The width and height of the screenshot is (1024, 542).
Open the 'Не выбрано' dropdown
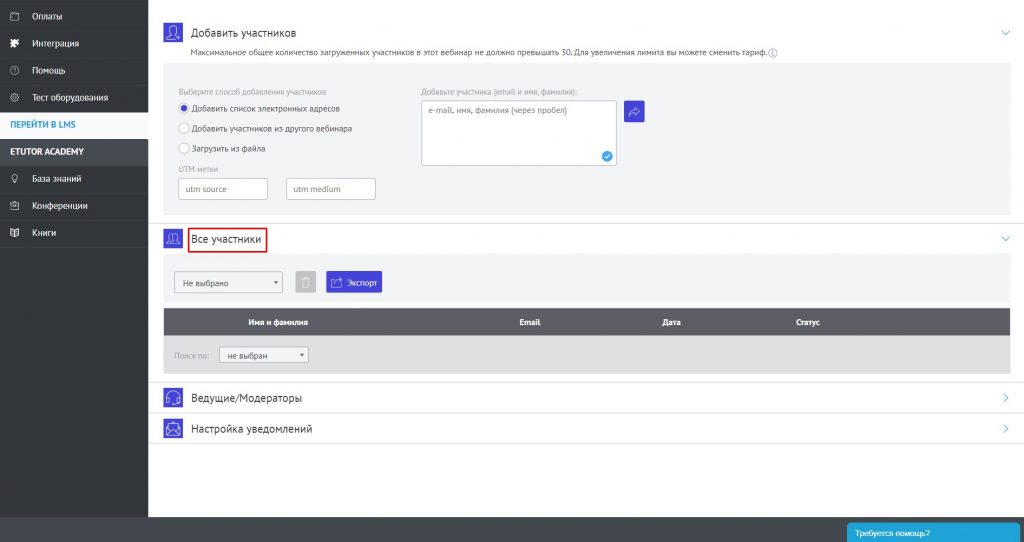[228, 283]
